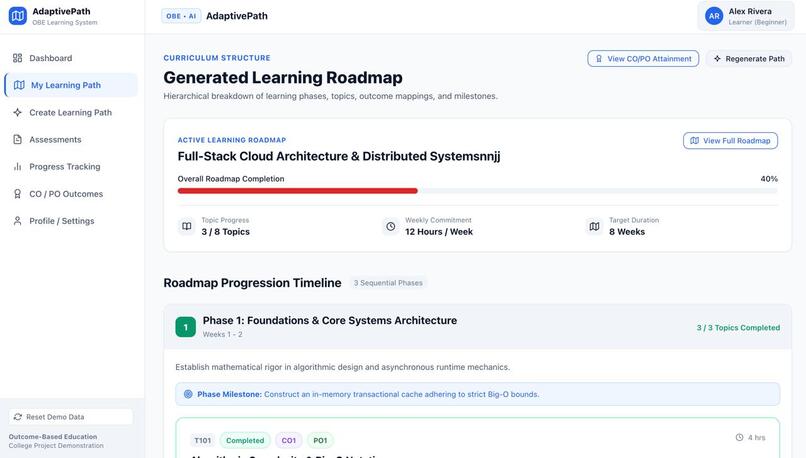806x458 pixels.
Task: Open CO / PO Outcomes
Action: (x=71, y=194)
